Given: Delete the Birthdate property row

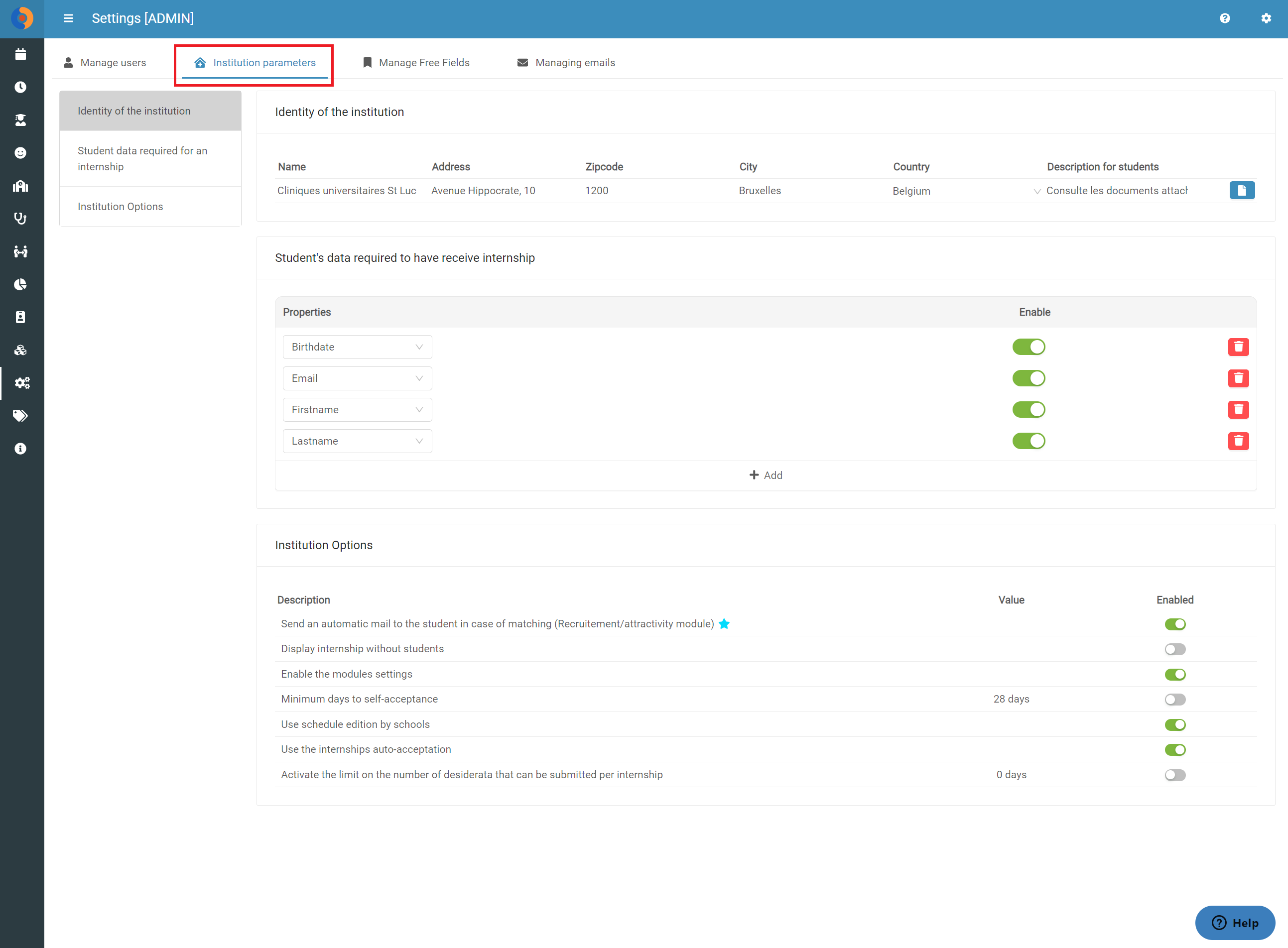Looking at the screenshot, I should (1239, 347).
